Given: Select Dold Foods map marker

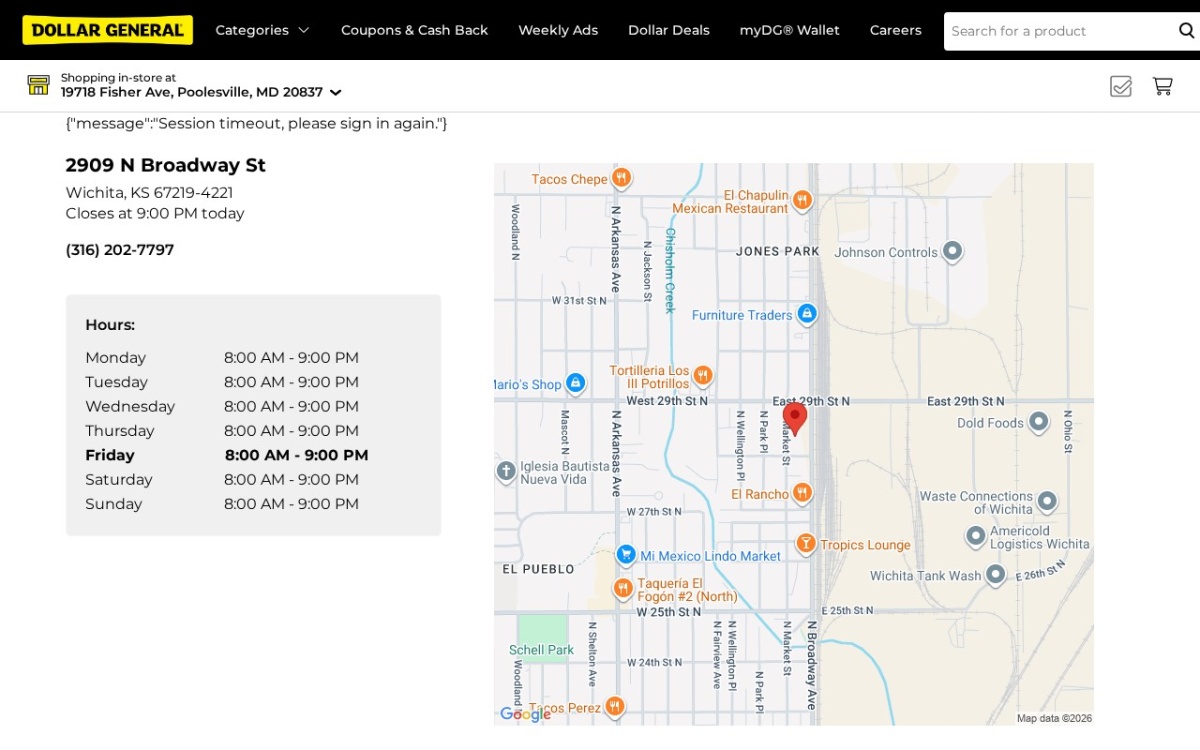Looking at the screenshot, I should (1038, 422).
